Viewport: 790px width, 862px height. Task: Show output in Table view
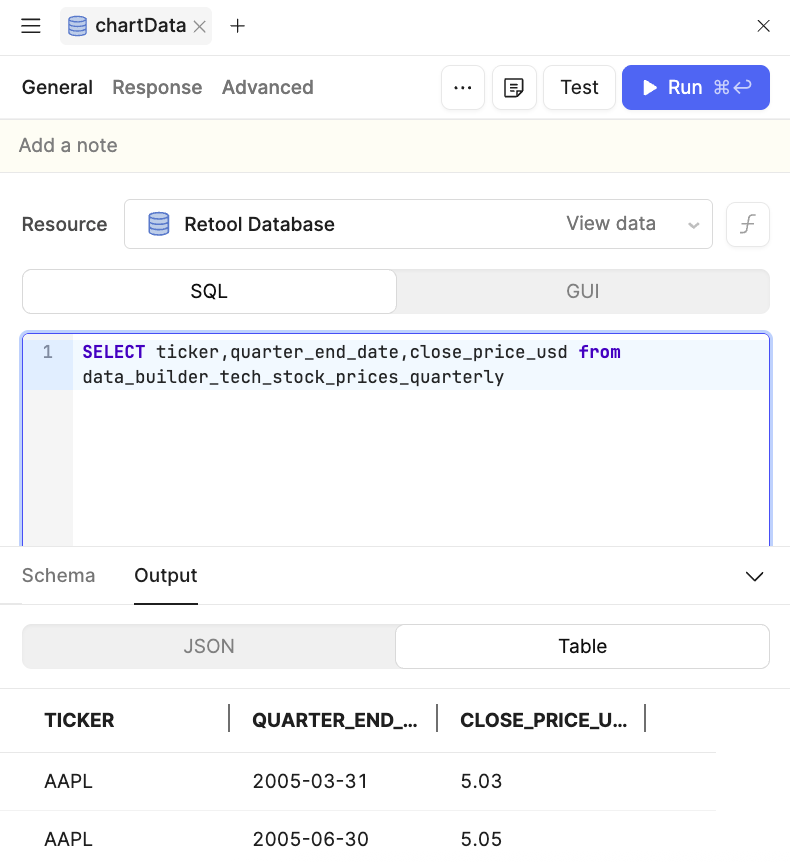pyautogui.click(x=583, y=646)
